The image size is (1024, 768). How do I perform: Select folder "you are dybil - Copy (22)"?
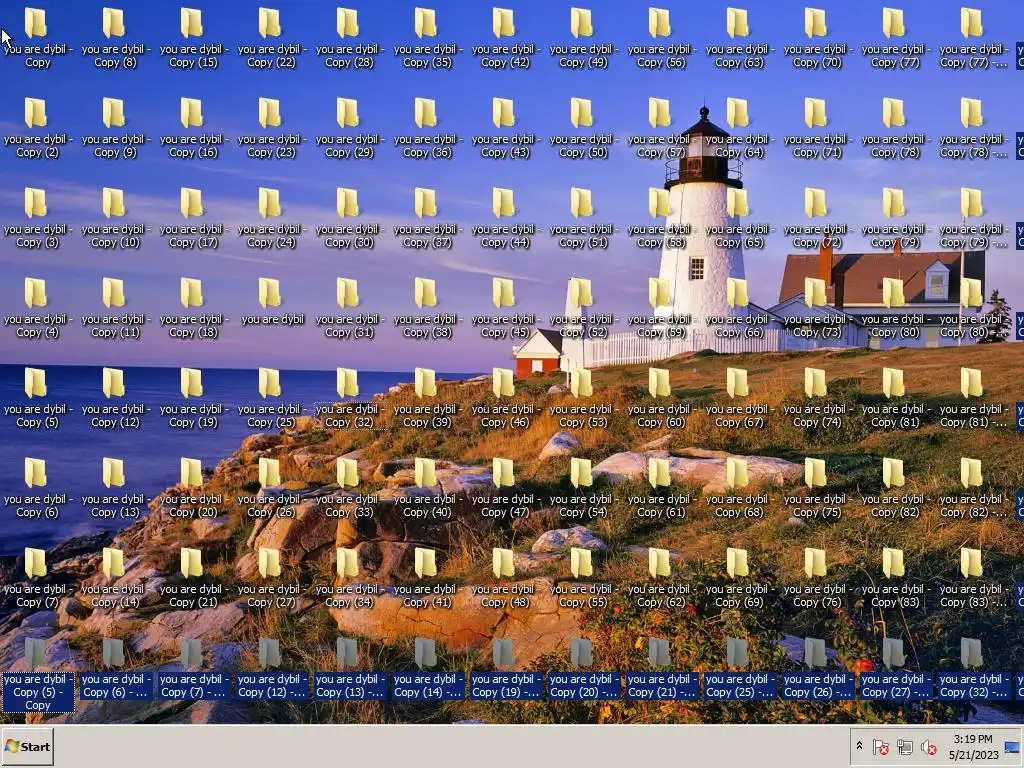coord(270,39)
